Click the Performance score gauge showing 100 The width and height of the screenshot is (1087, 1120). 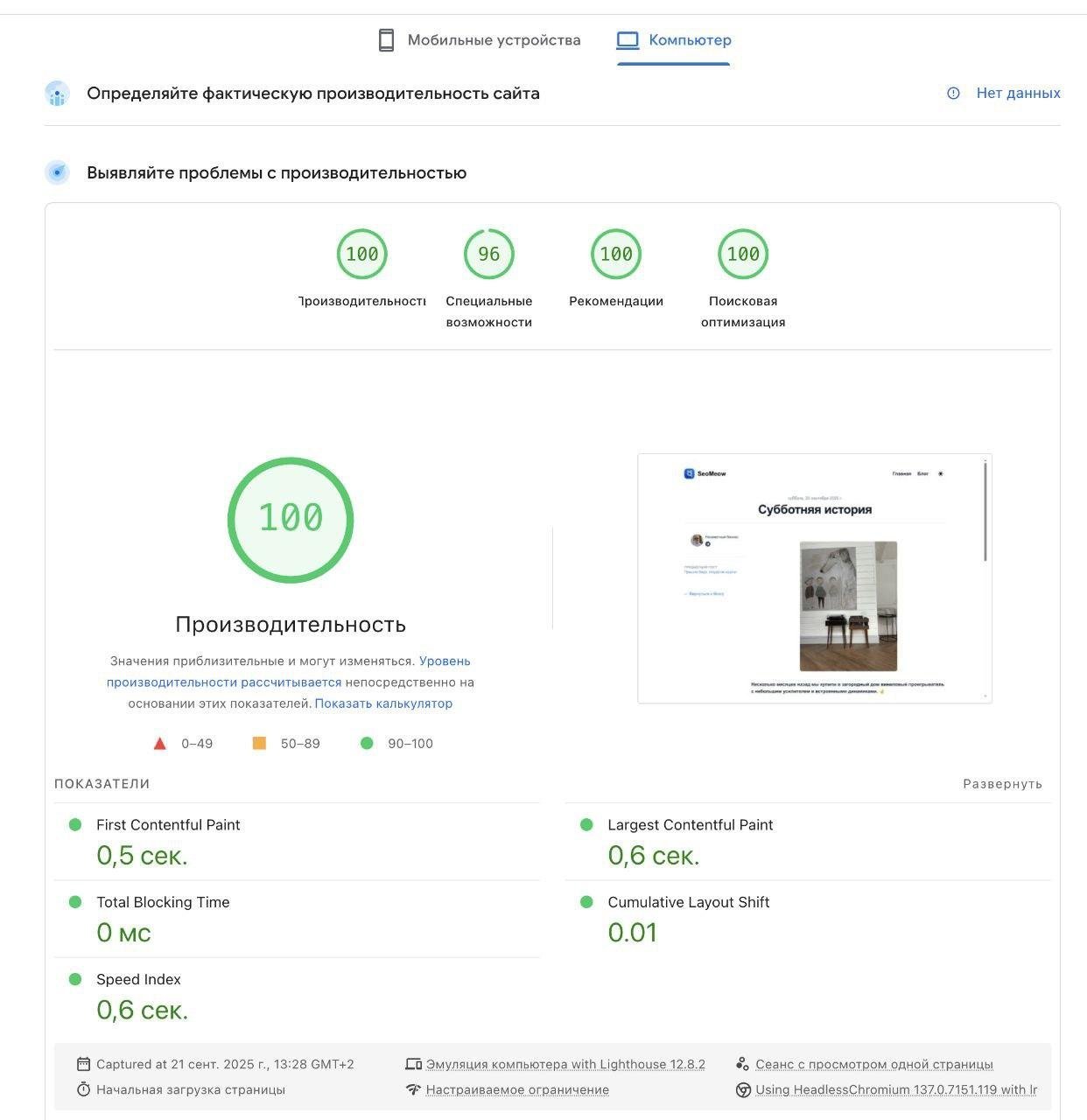coord(361,255)
